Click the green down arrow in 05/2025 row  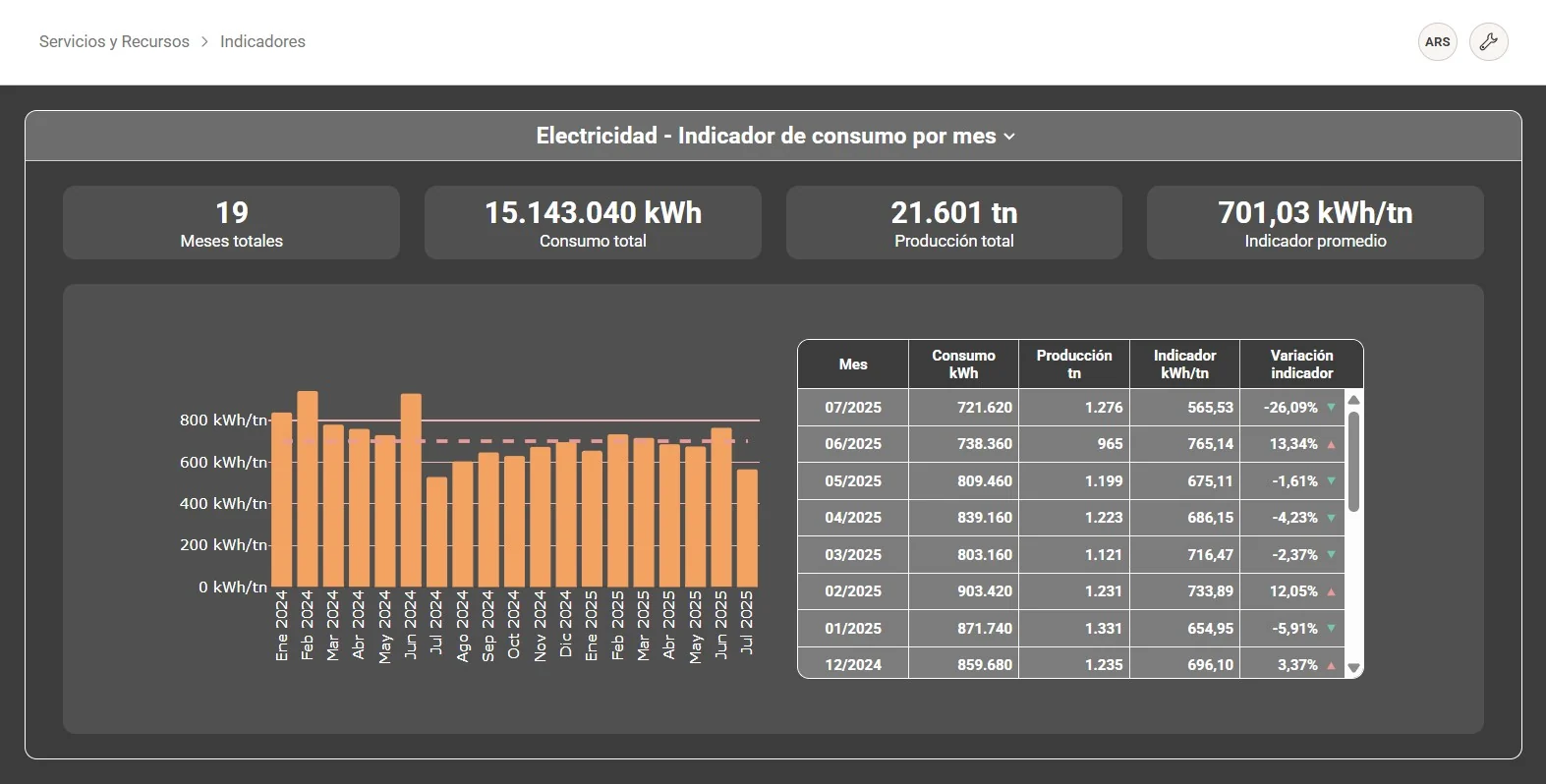click(1331, 480)
